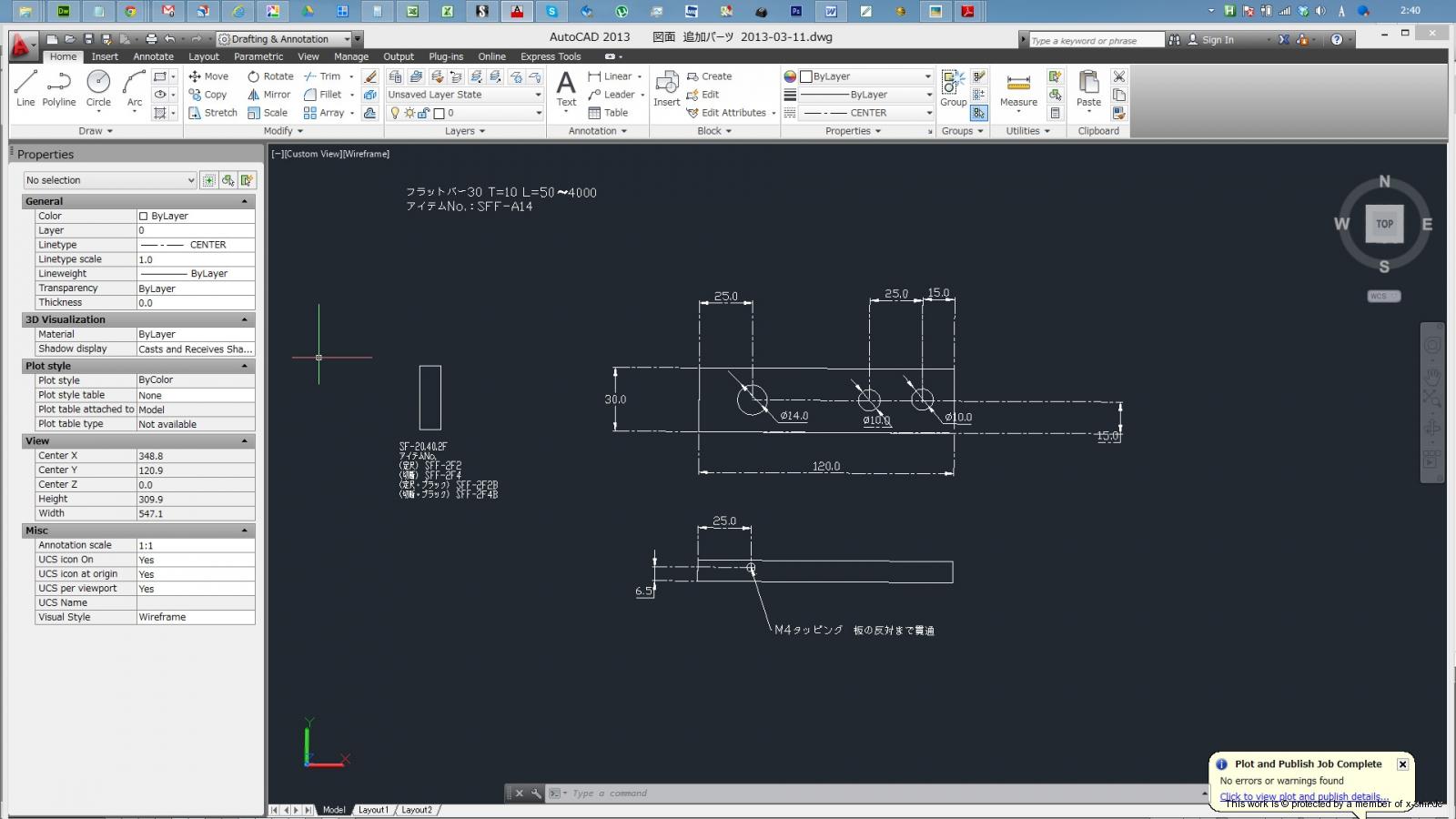1456x819 pixels.
Task: Toggle the group selection on/off button
Action: 978,113
